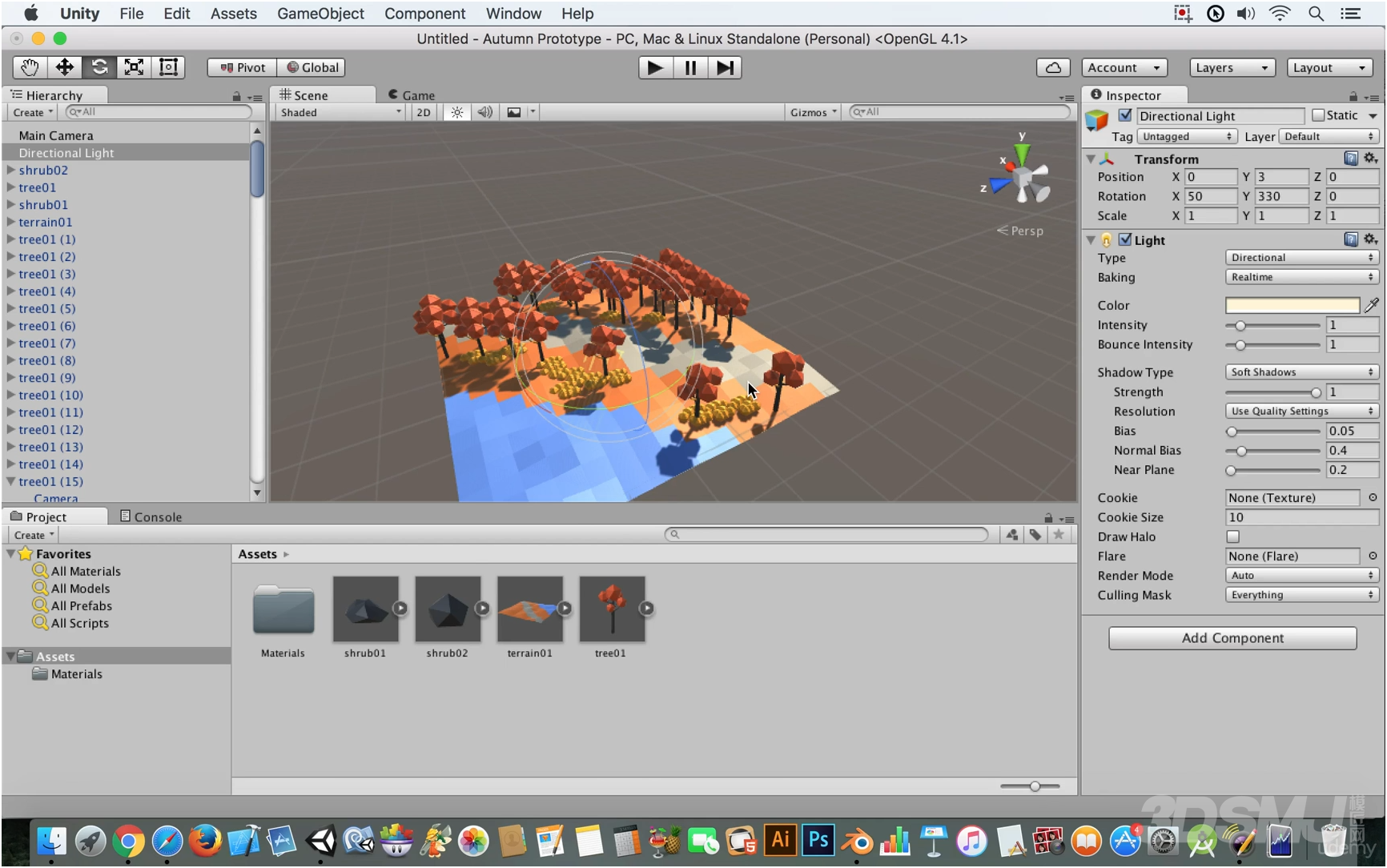Screen dimensions: 1387x868
Task: Open Light component help icon
Action: point(1350,239)
